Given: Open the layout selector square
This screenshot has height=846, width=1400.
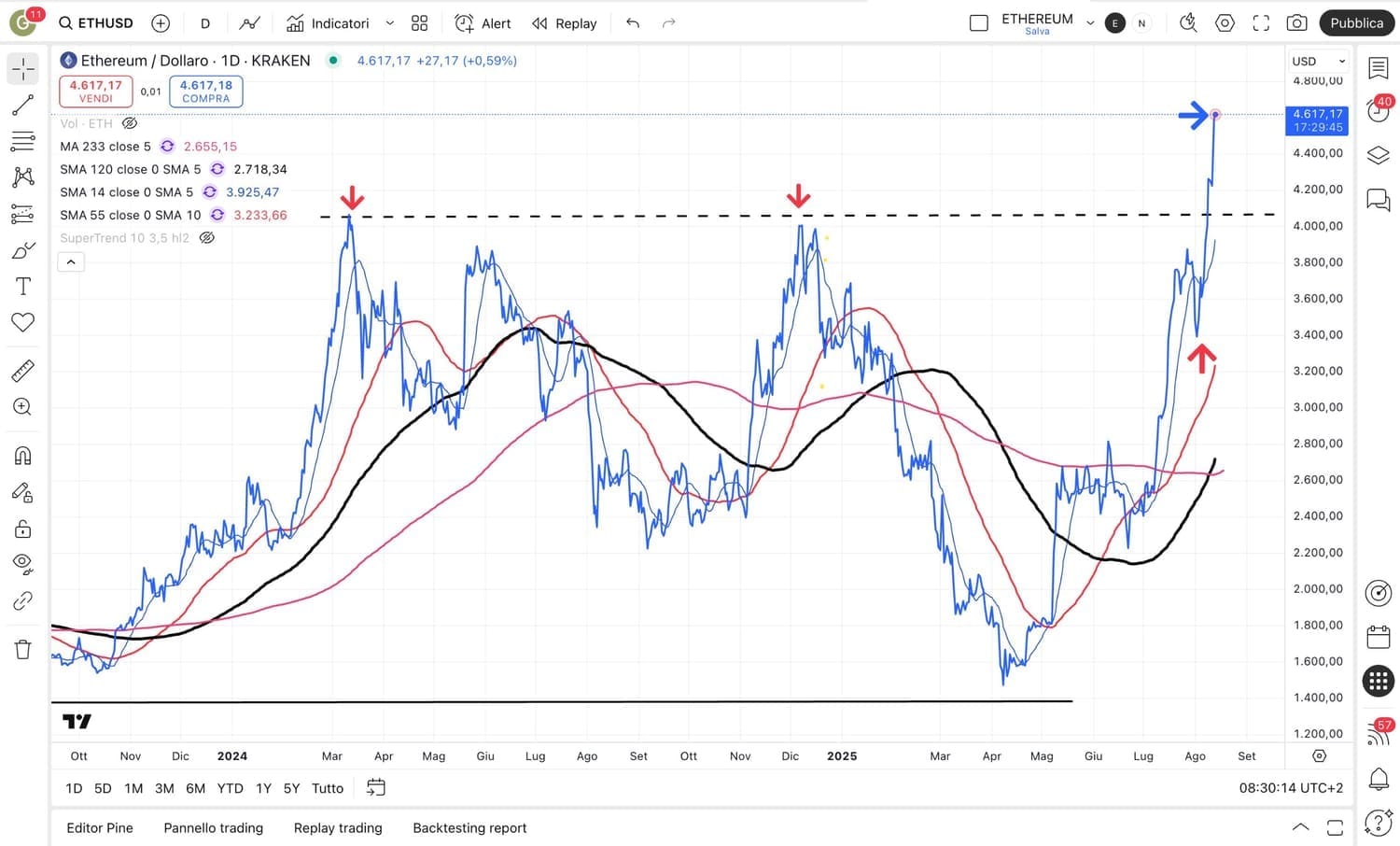Looking at the screenshot, I should click(979, 23).
